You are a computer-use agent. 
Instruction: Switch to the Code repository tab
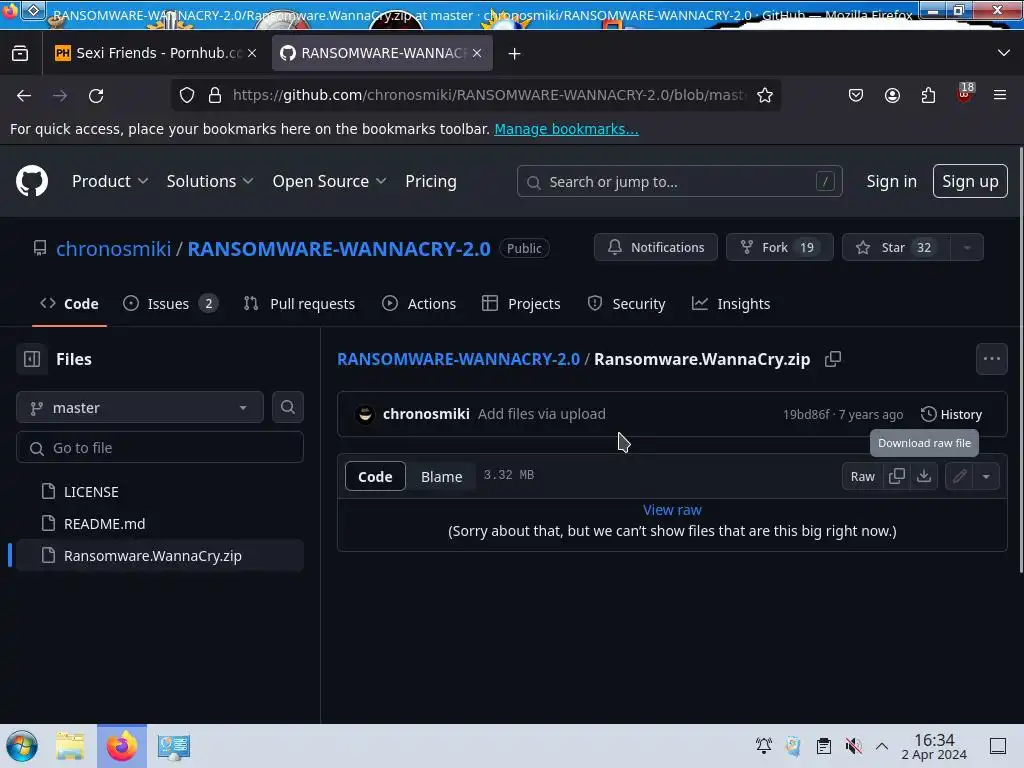point(69,304)
